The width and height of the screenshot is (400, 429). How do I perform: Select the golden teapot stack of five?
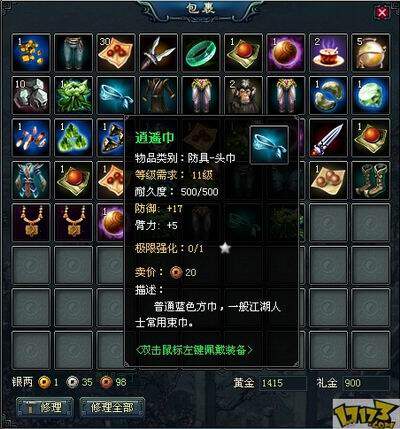tap(371, 53)
